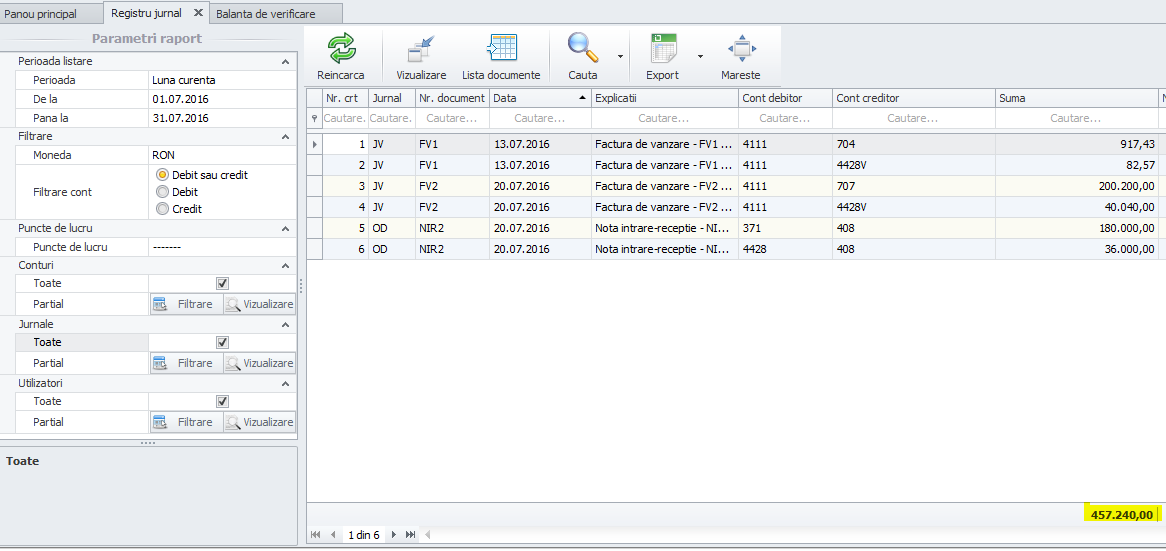Click the Reincarca reload icon
Viewport: 1166px width, 551px height.
pos(341,48)
